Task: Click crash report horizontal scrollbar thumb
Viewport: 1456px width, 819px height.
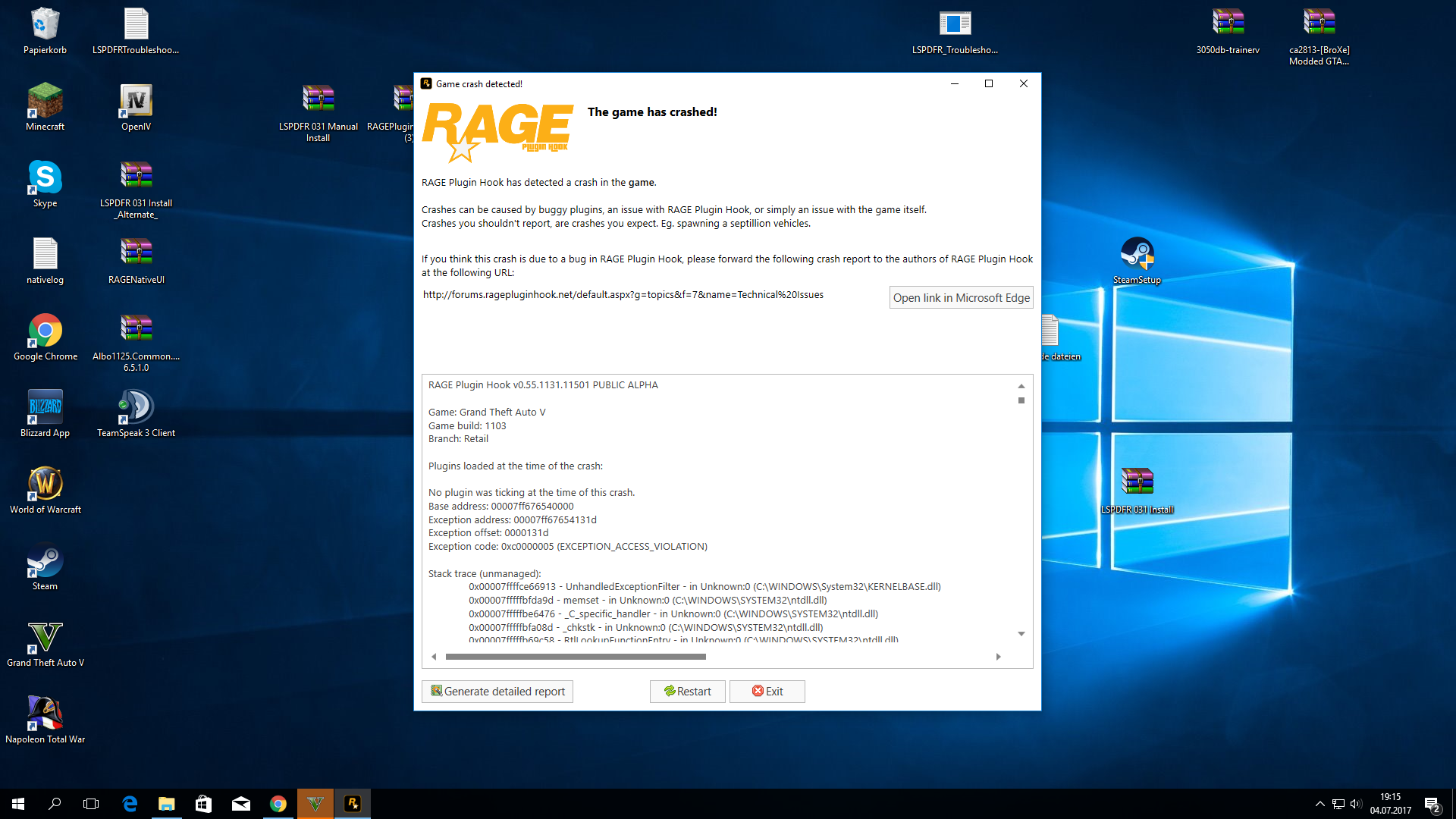Action: 576,657
